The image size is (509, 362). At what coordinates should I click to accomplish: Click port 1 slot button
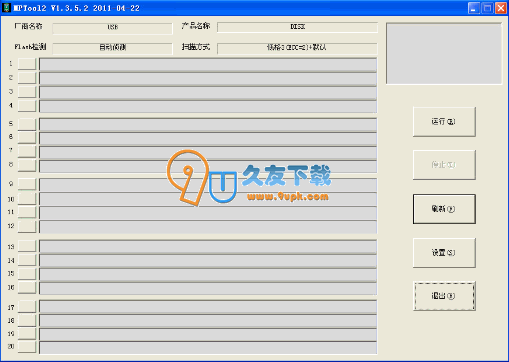27,64
